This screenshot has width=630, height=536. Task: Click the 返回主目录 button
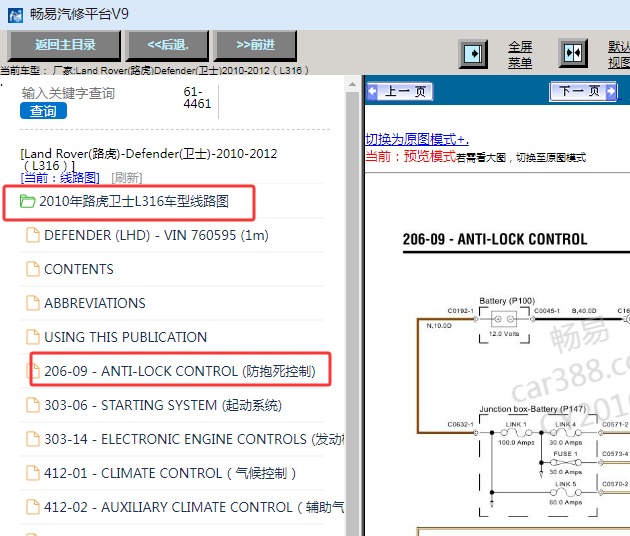[x=65, y=45]
